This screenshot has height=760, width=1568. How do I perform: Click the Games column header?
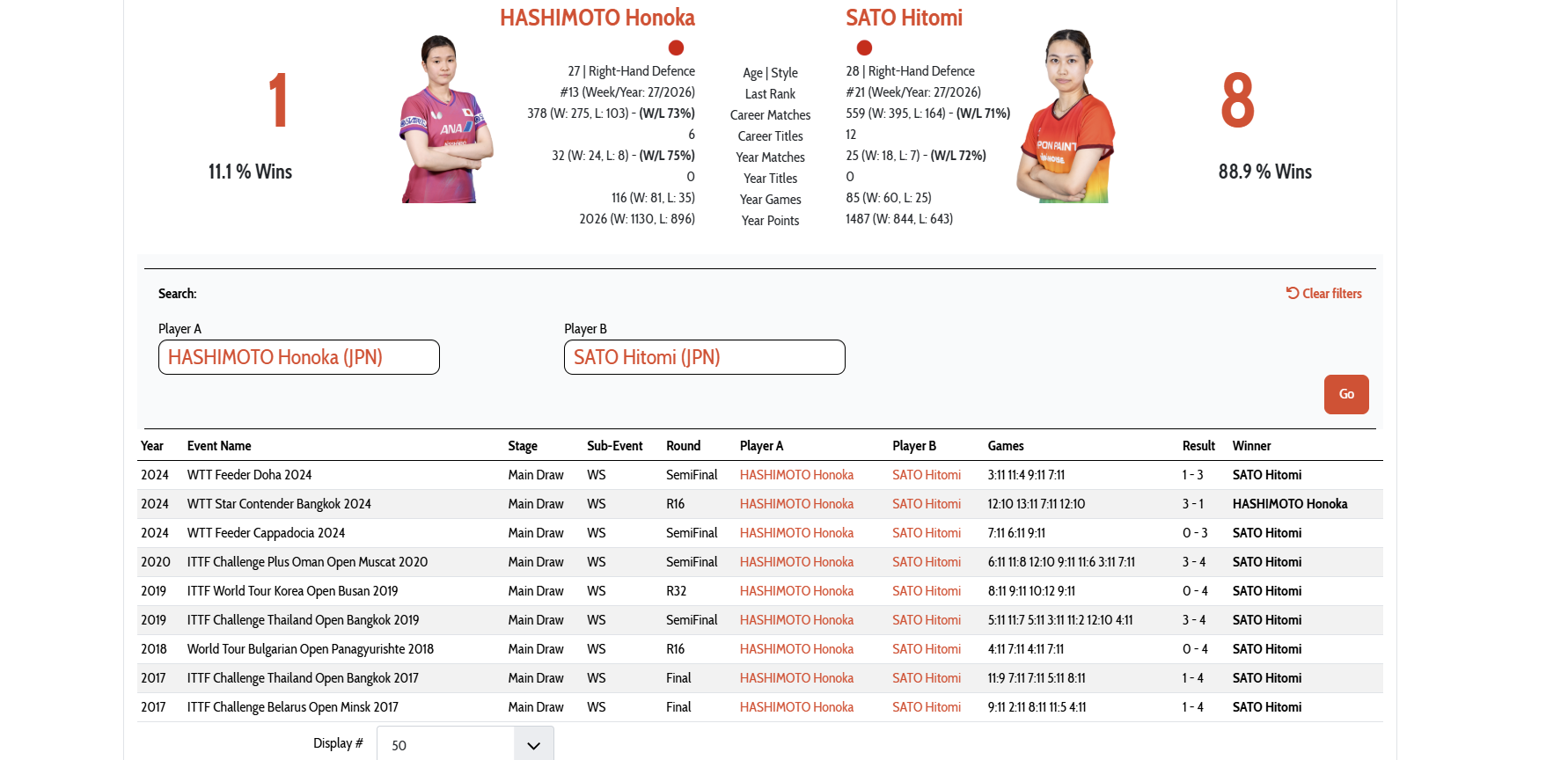tap(1006, 446)
